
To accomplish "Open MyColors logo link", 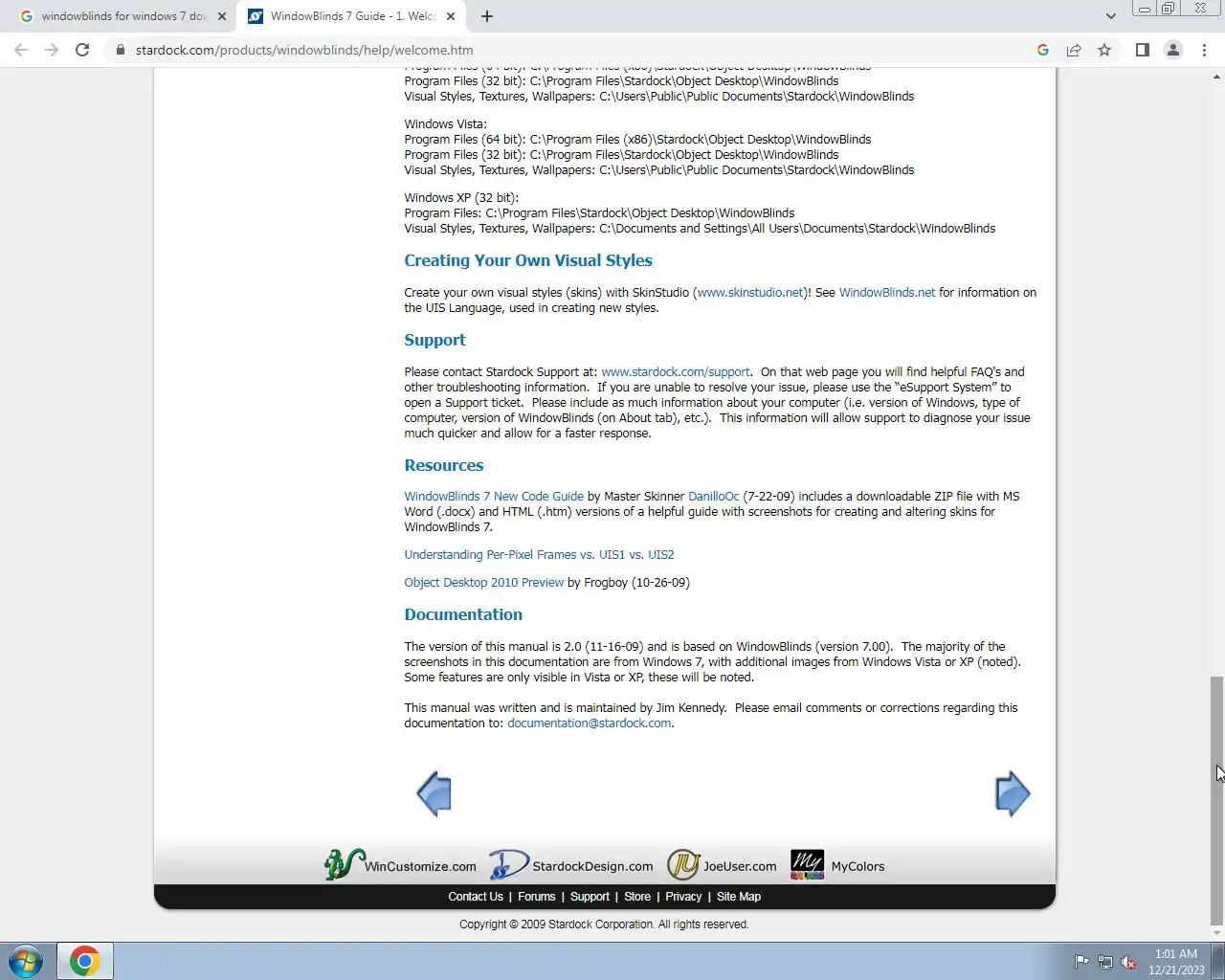I will (837, 865).
